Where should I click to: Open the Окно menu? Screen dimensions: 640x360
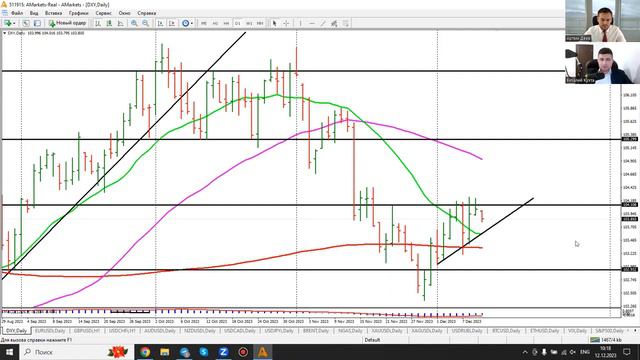coord(124,13)
